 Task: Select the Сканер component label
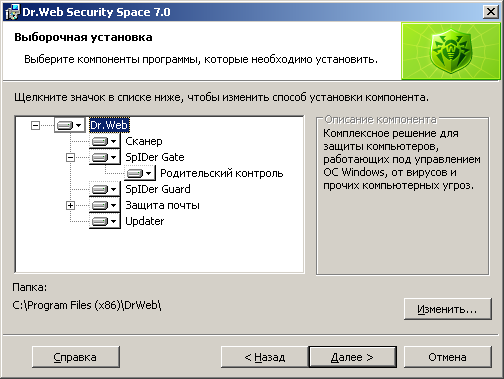144,141
